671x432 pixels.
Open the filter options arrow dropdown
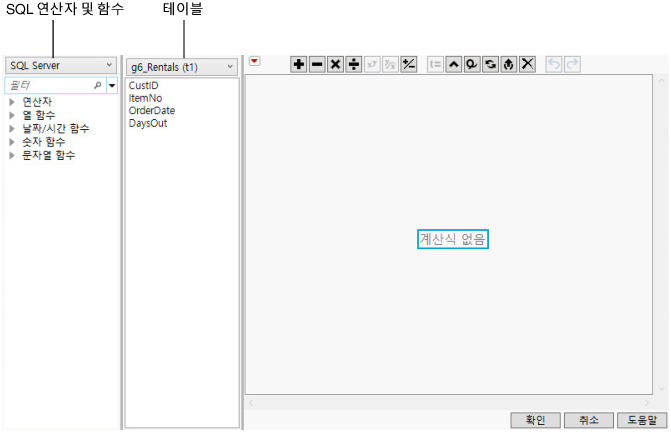(x=112, y=86)
